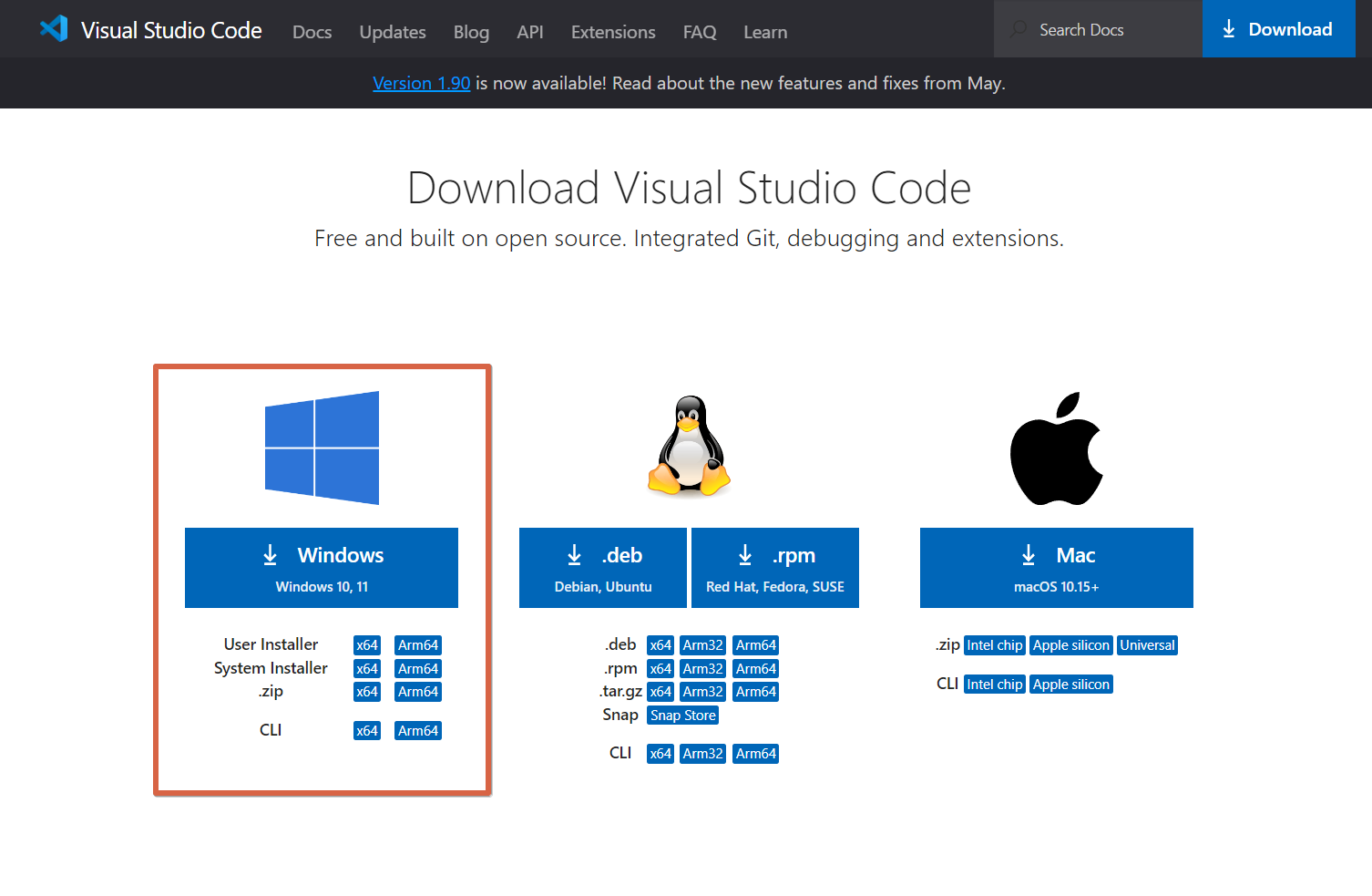
Task: Select x64 for Linux .deb row
Action: coord(660,645)
